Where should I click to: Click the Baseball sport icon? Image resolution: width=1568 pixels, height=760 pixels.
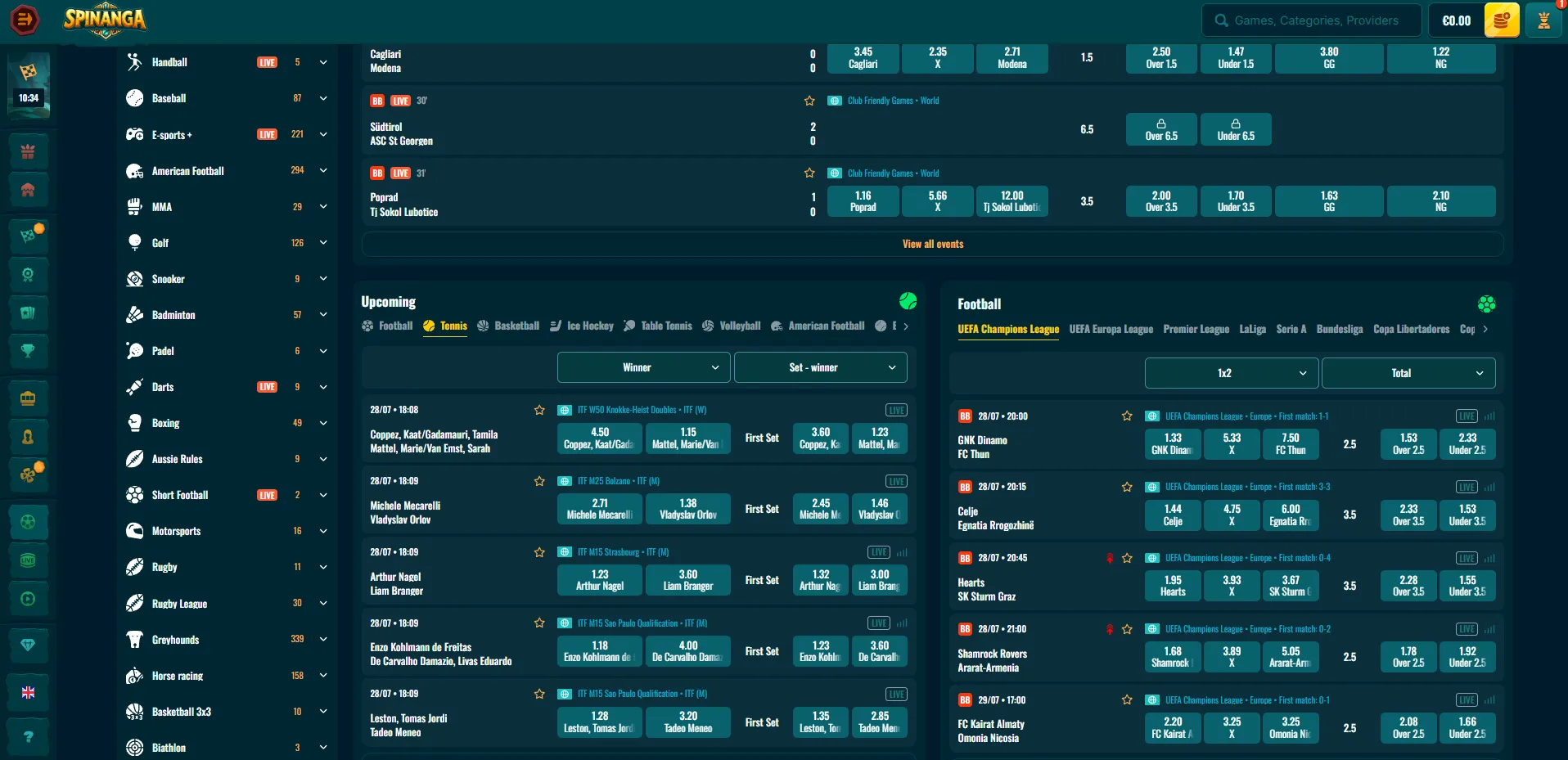click(135, 98)
